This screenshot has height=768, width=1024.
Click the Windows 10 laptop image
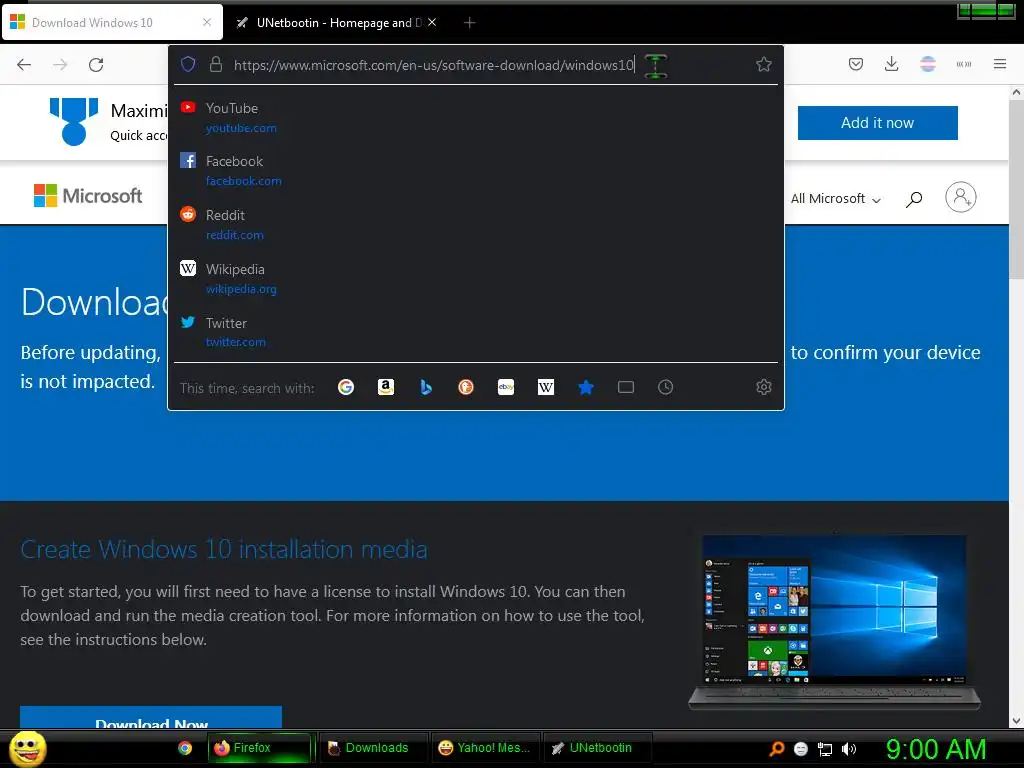pyautogui.click(x=834, y=622)
